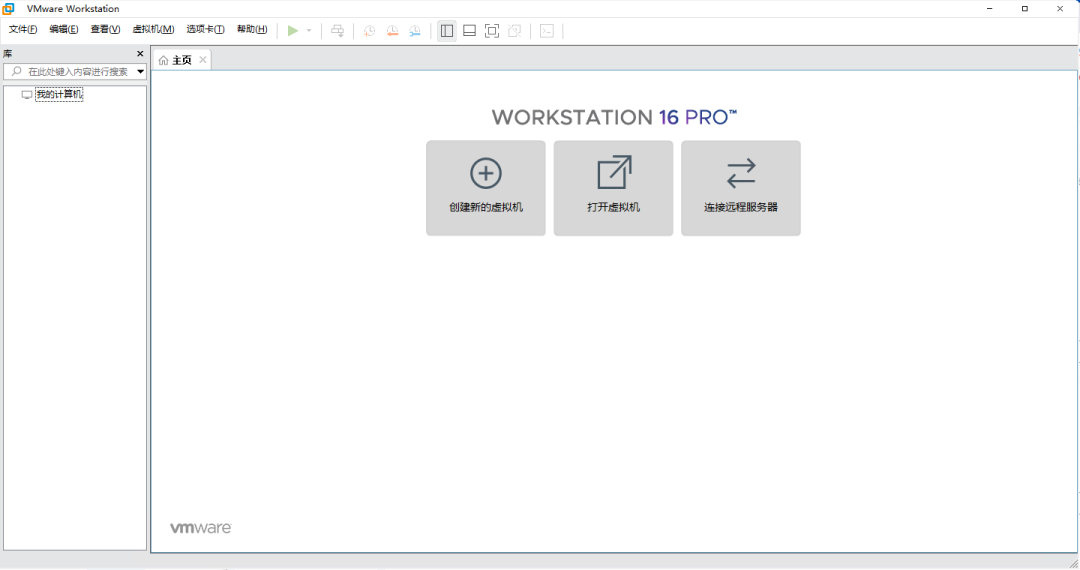Screen dimensions: 1080x570
Task: Expand the library search dropdown arrow
Action: [x=141, y=72]
